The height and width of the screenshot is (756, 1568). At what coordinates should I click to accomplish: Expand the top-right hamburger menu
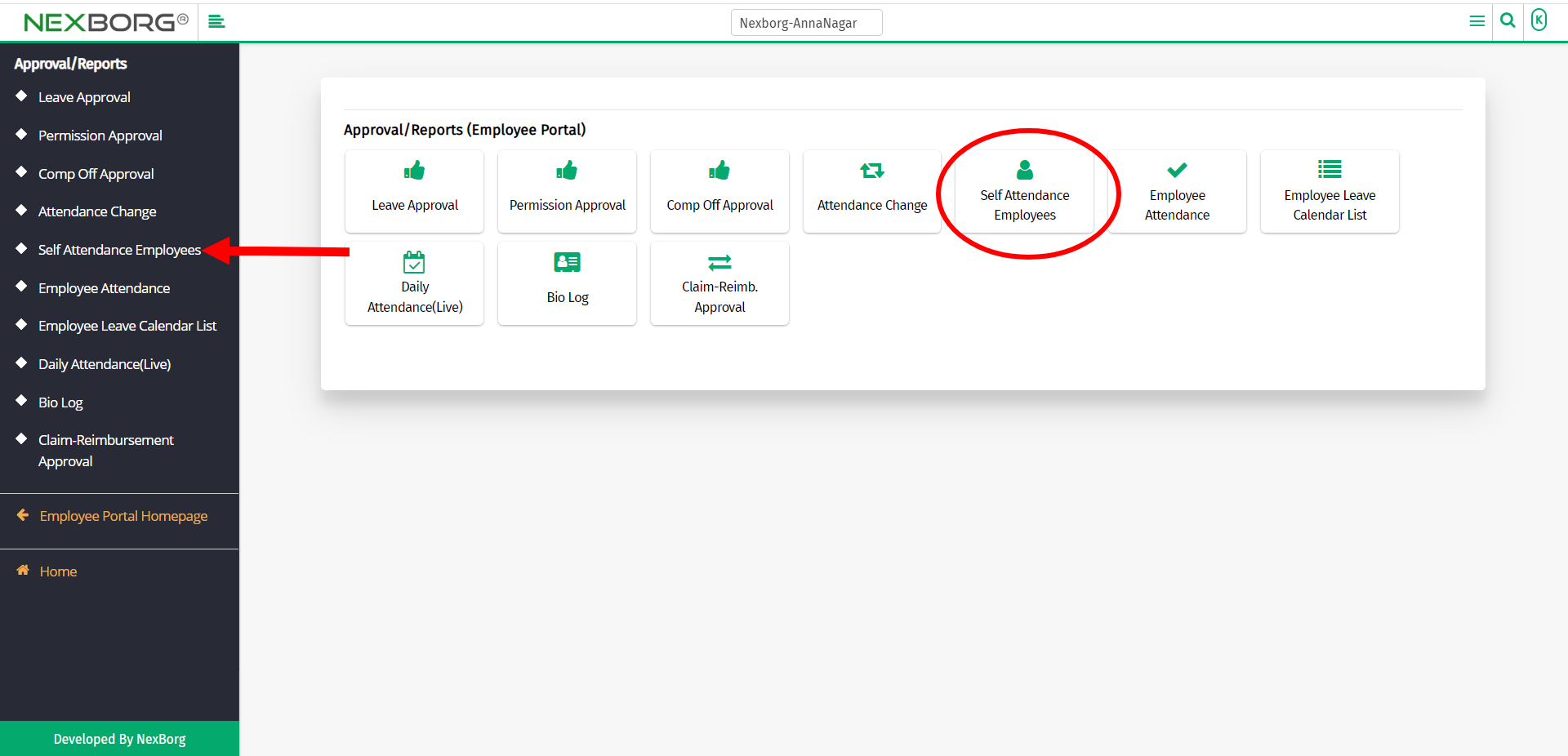coord(1477,21)
